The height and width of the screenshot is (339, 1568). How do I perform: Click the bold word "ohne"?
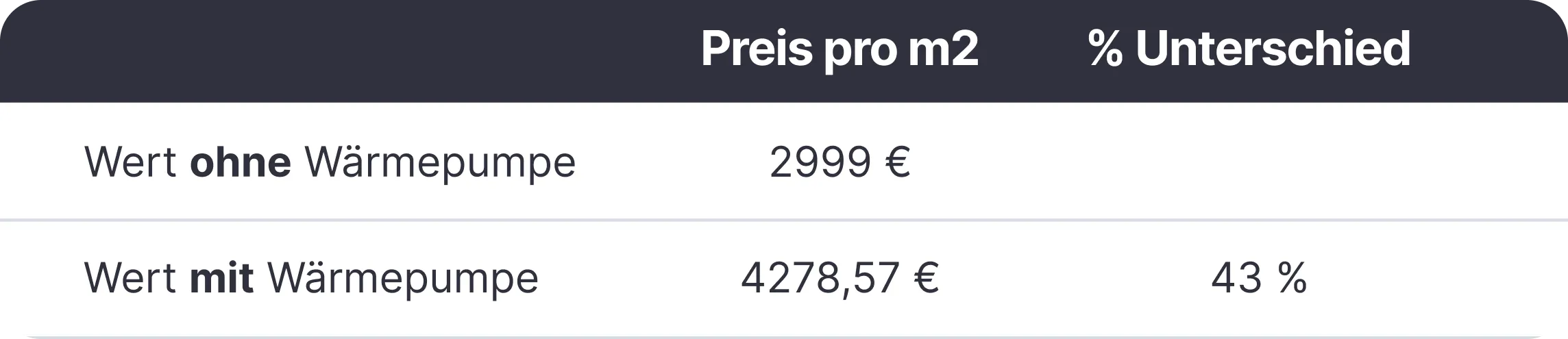tap(241, 162)
